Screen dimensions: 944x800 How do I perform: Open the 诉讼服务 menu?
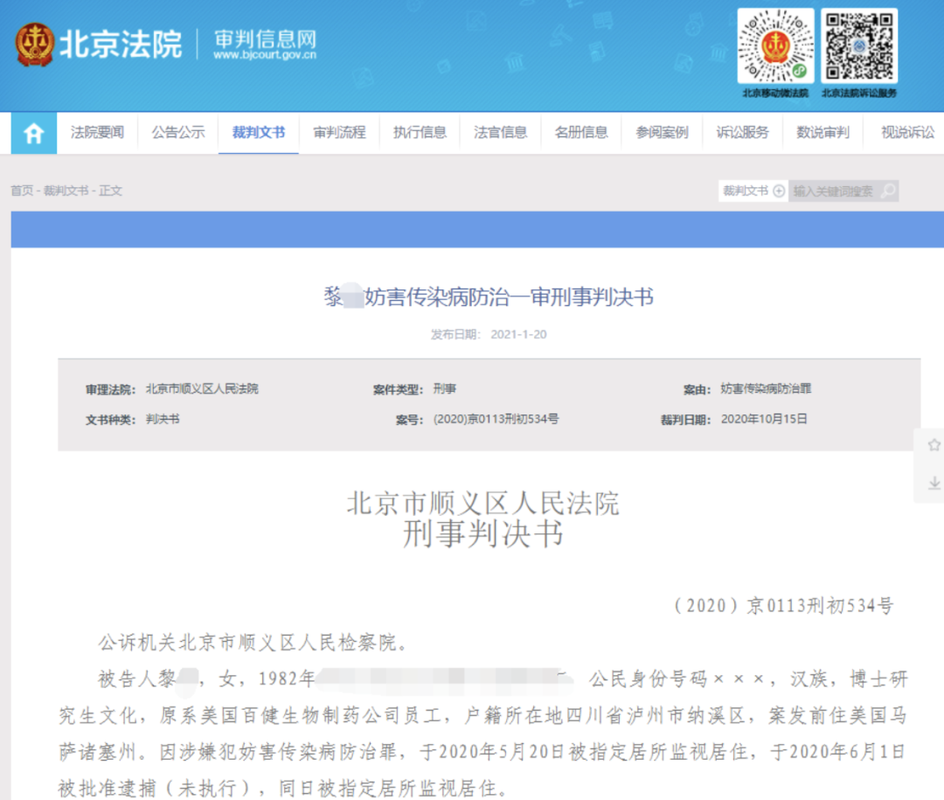coord(742,132)
